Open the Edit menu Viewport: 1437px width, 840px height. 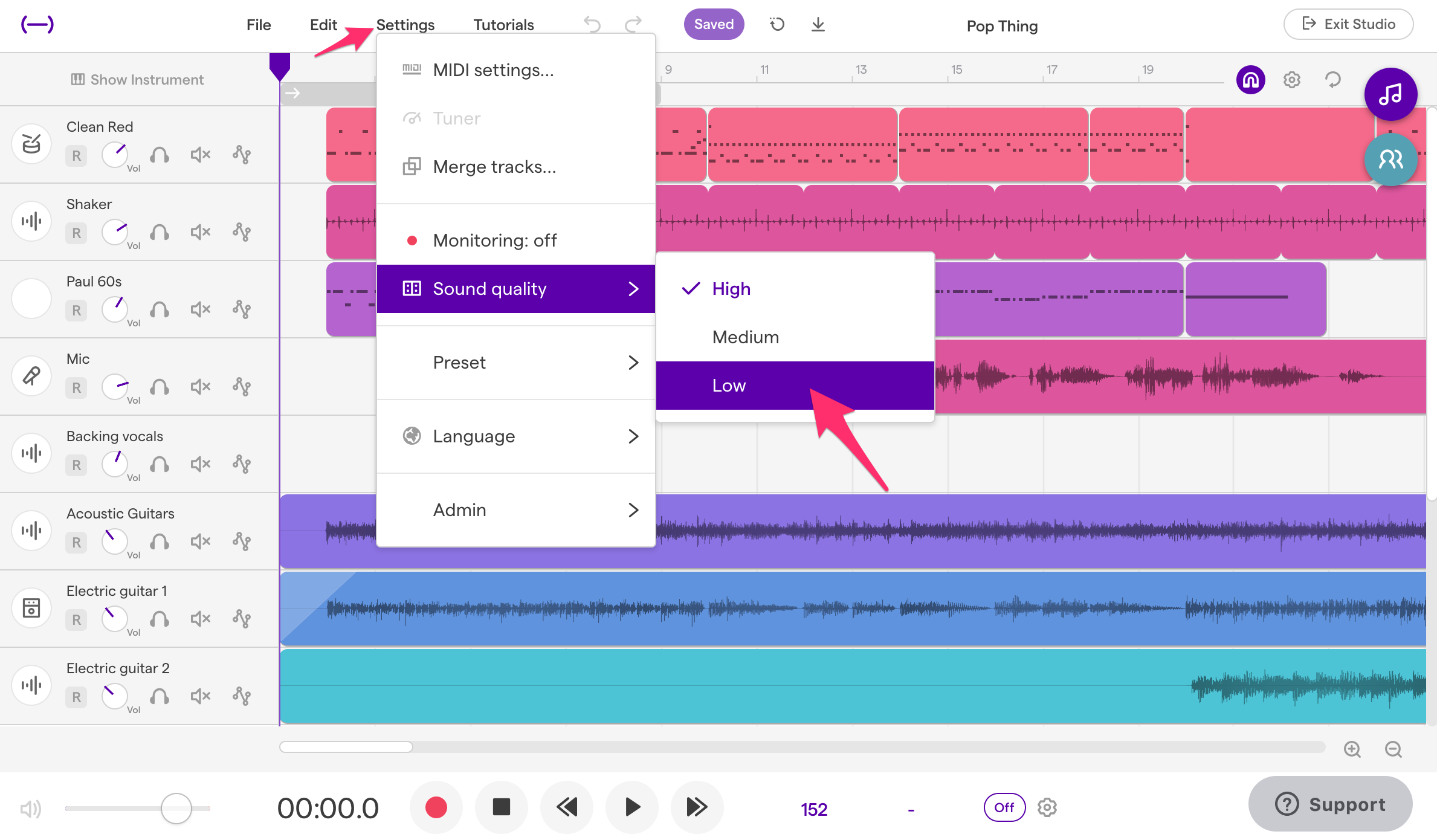point(323,25)
